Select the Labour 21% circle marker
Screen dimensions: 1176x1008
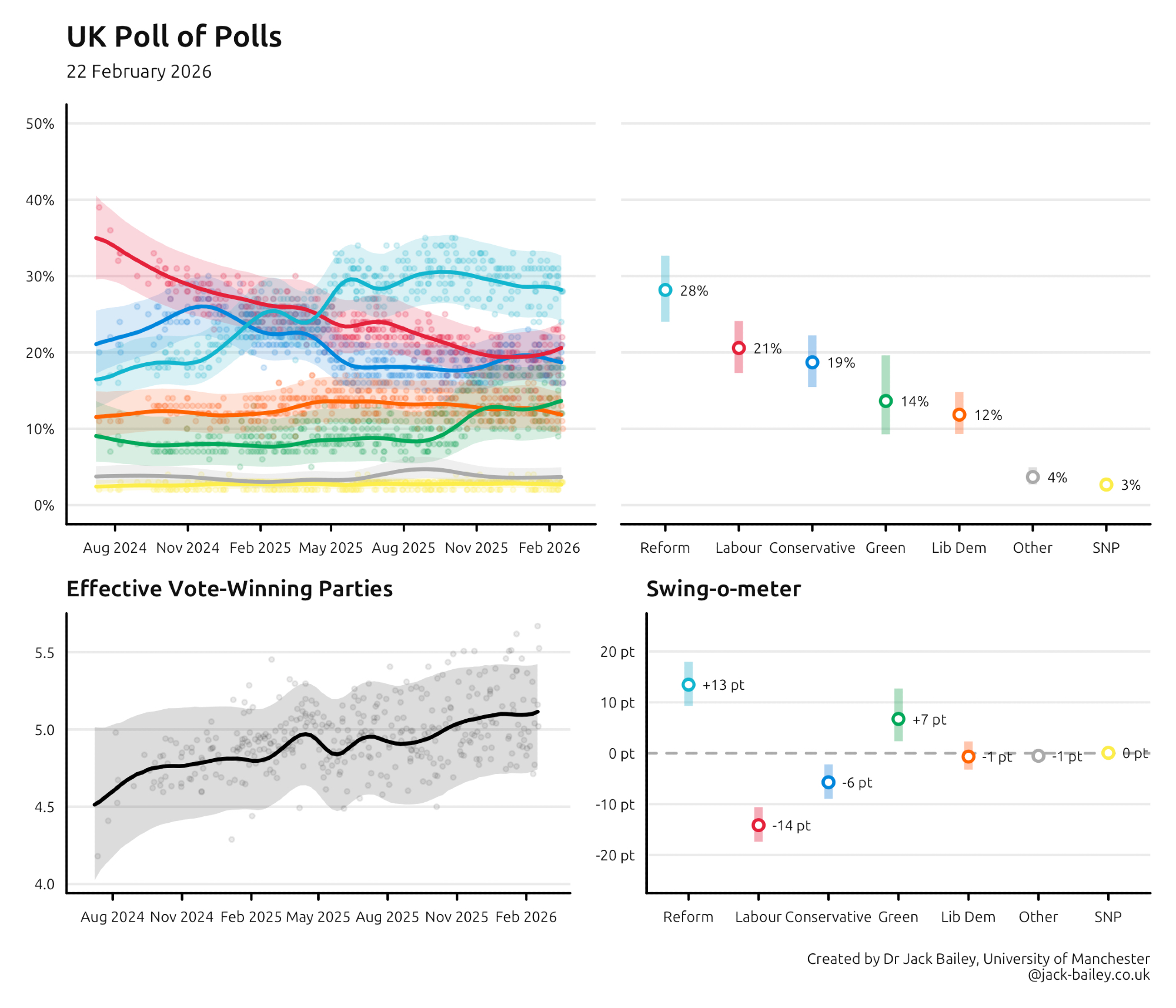pyautogui.click(x=739, y=348)
